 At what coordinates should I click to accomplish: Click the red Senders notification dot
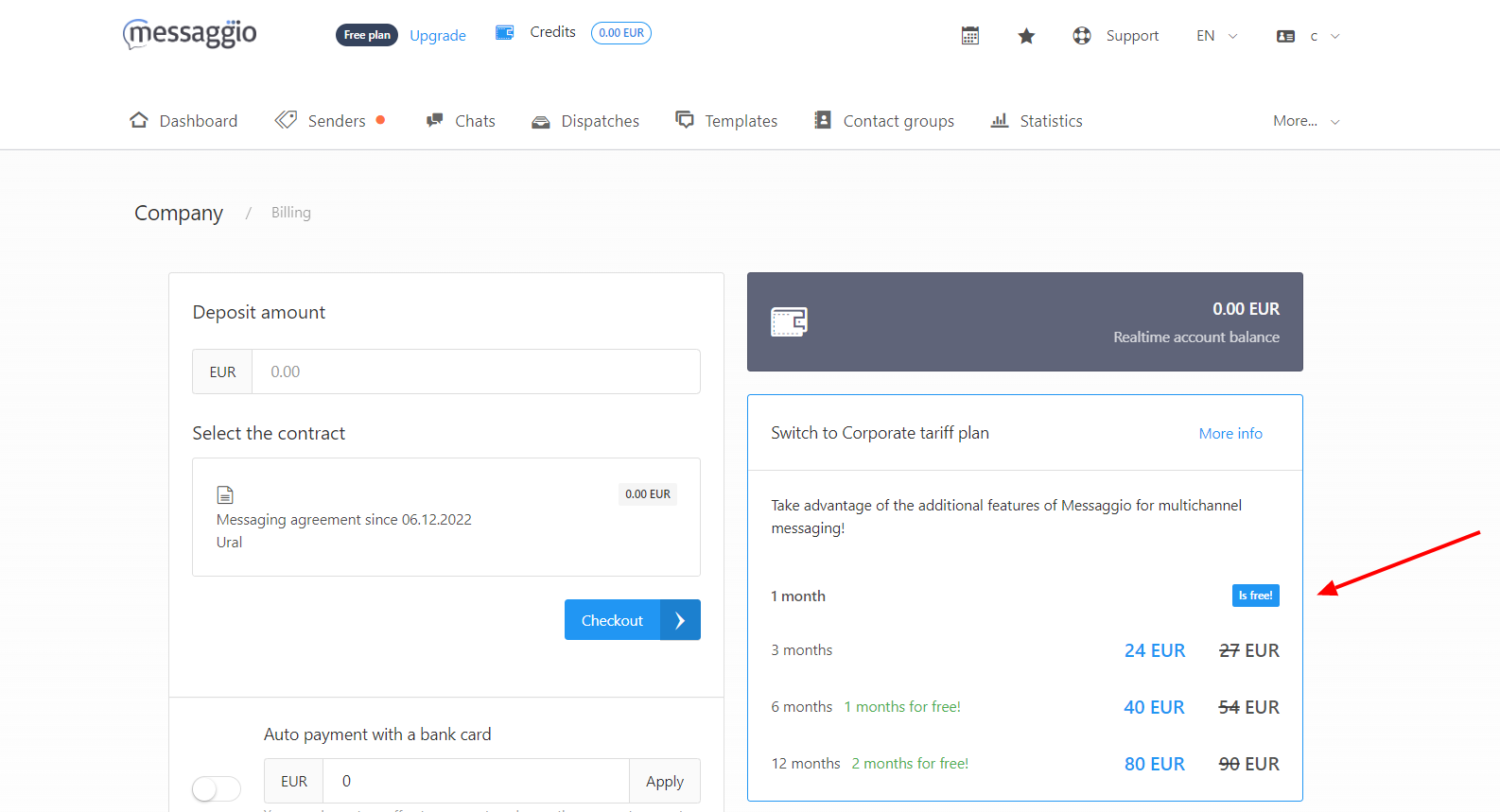[x=380, y=120]
